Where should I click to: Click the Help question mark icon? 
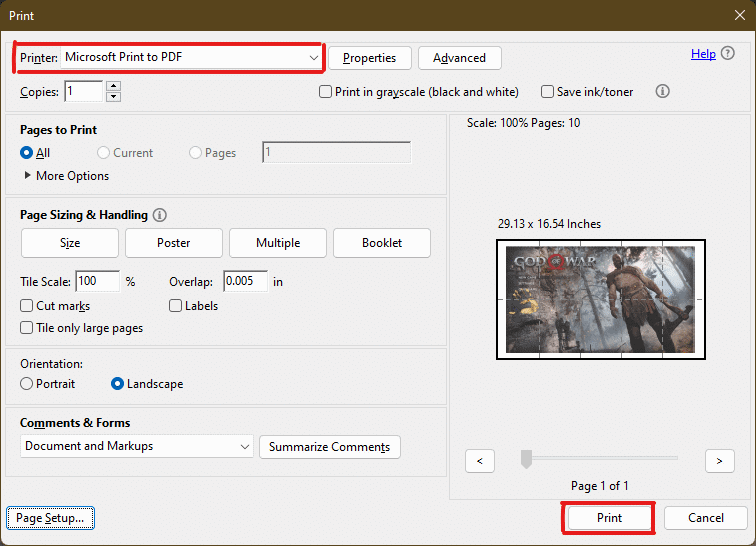tap(727, 54)
